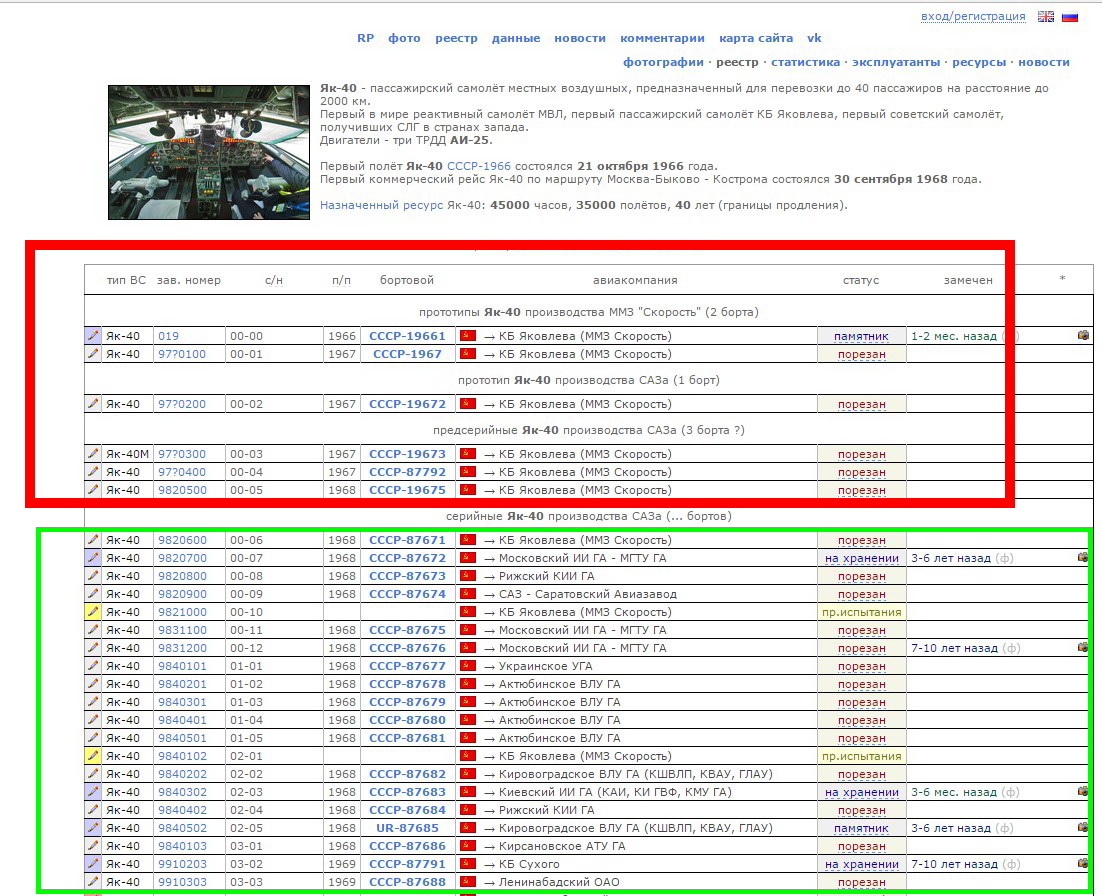Viewport: 1102px width, 896px height.
Task: Click the edit pencil next to CCCP-19672
Action: pyautogui.click(x=93, y=404)
